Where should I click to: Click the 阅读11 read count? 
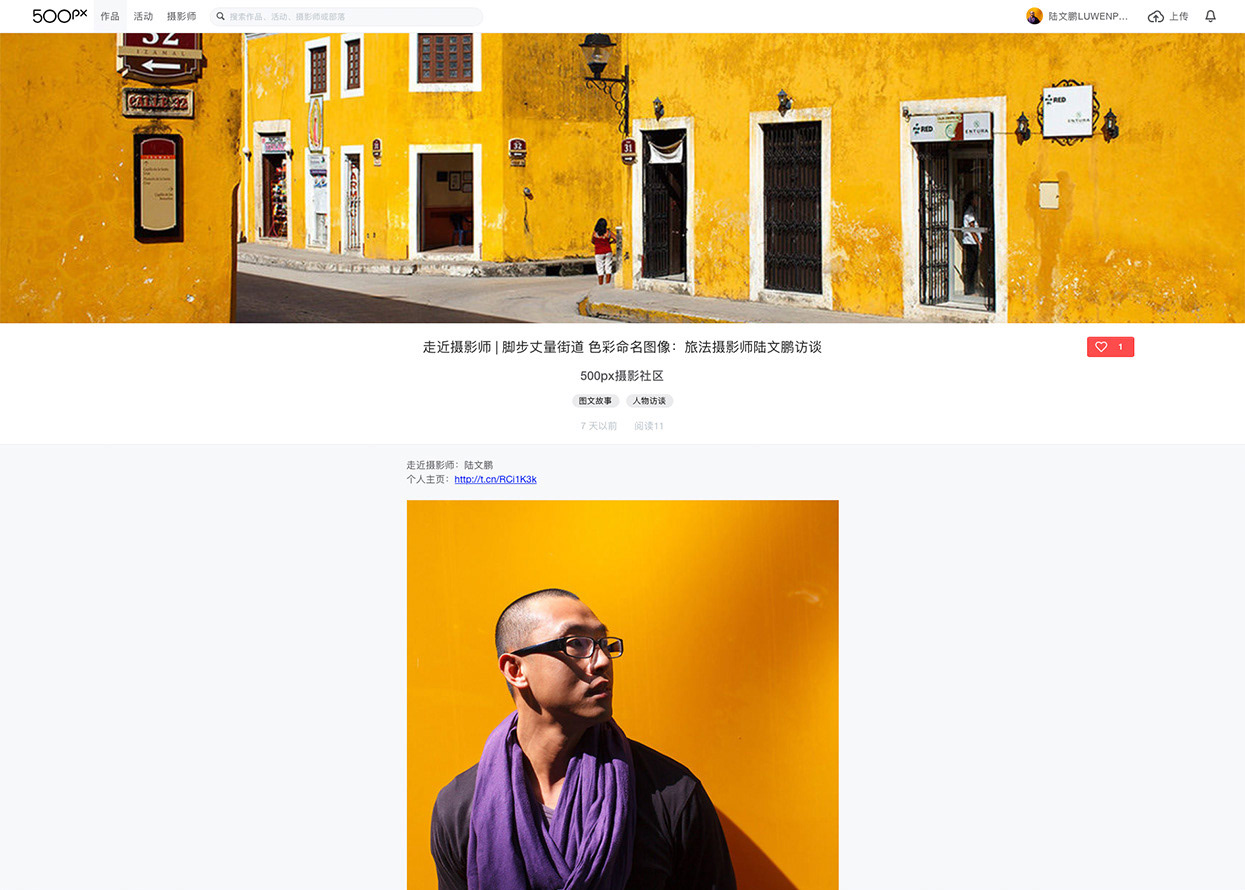[x=649, y=426]
